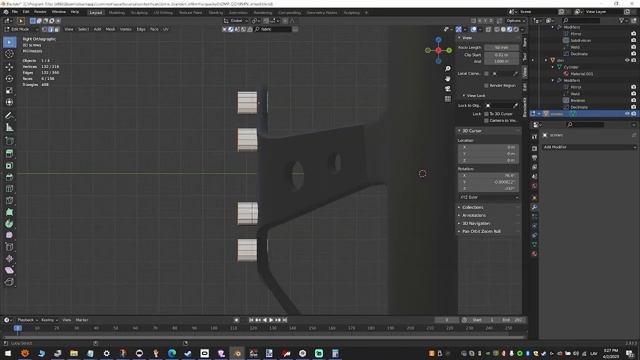Choose the Bevel tool
This screenshot has height=360, width=640.
click(9, 177)
